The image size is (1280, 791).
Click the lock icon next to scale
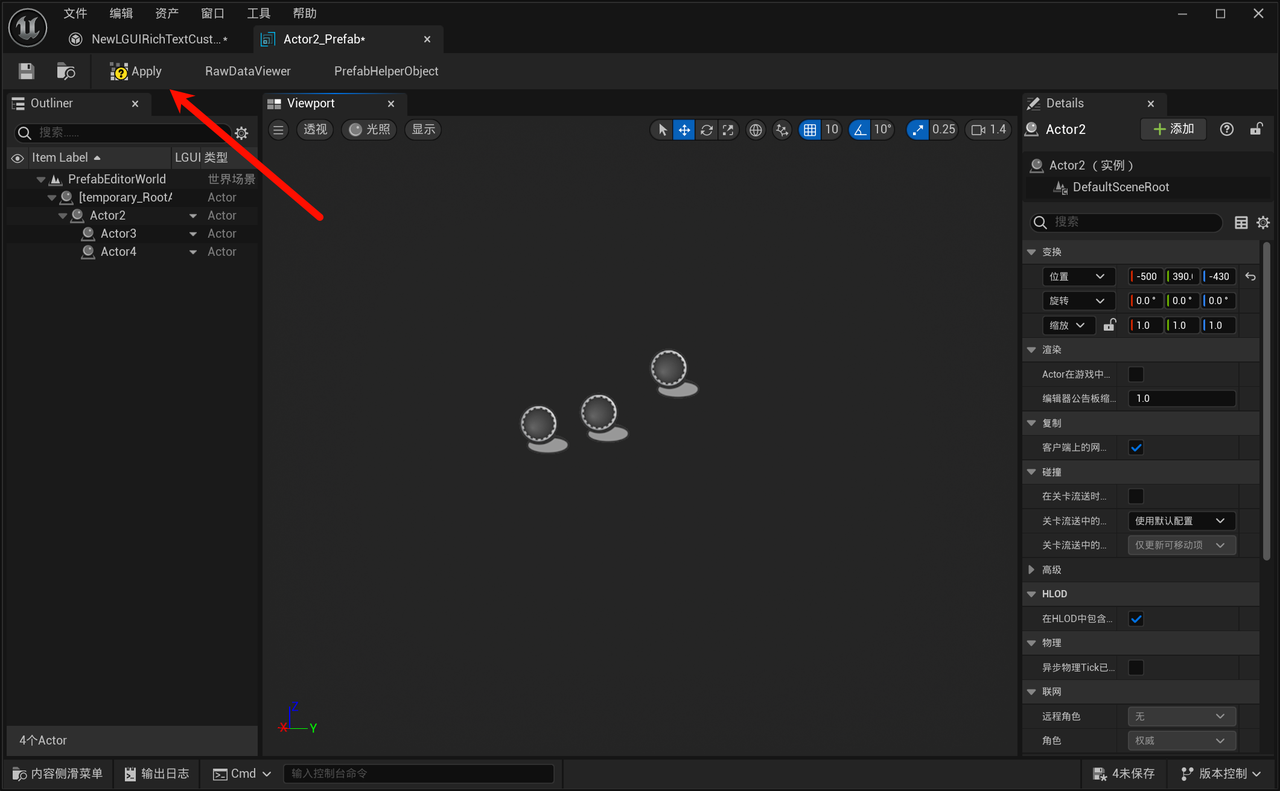[1109, 325]
